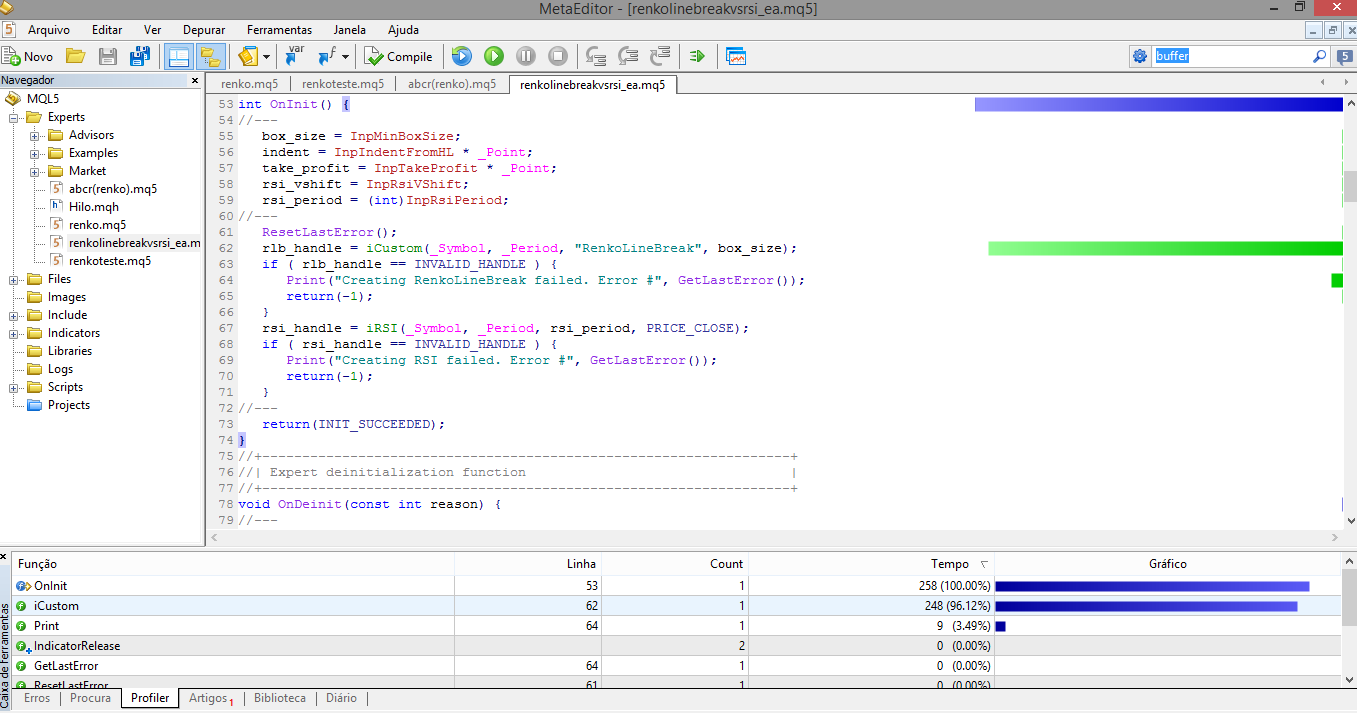The height and width of the screenshot is (713, 1357).
Task: Click the Compile button
Action: [x=398, y=57]
